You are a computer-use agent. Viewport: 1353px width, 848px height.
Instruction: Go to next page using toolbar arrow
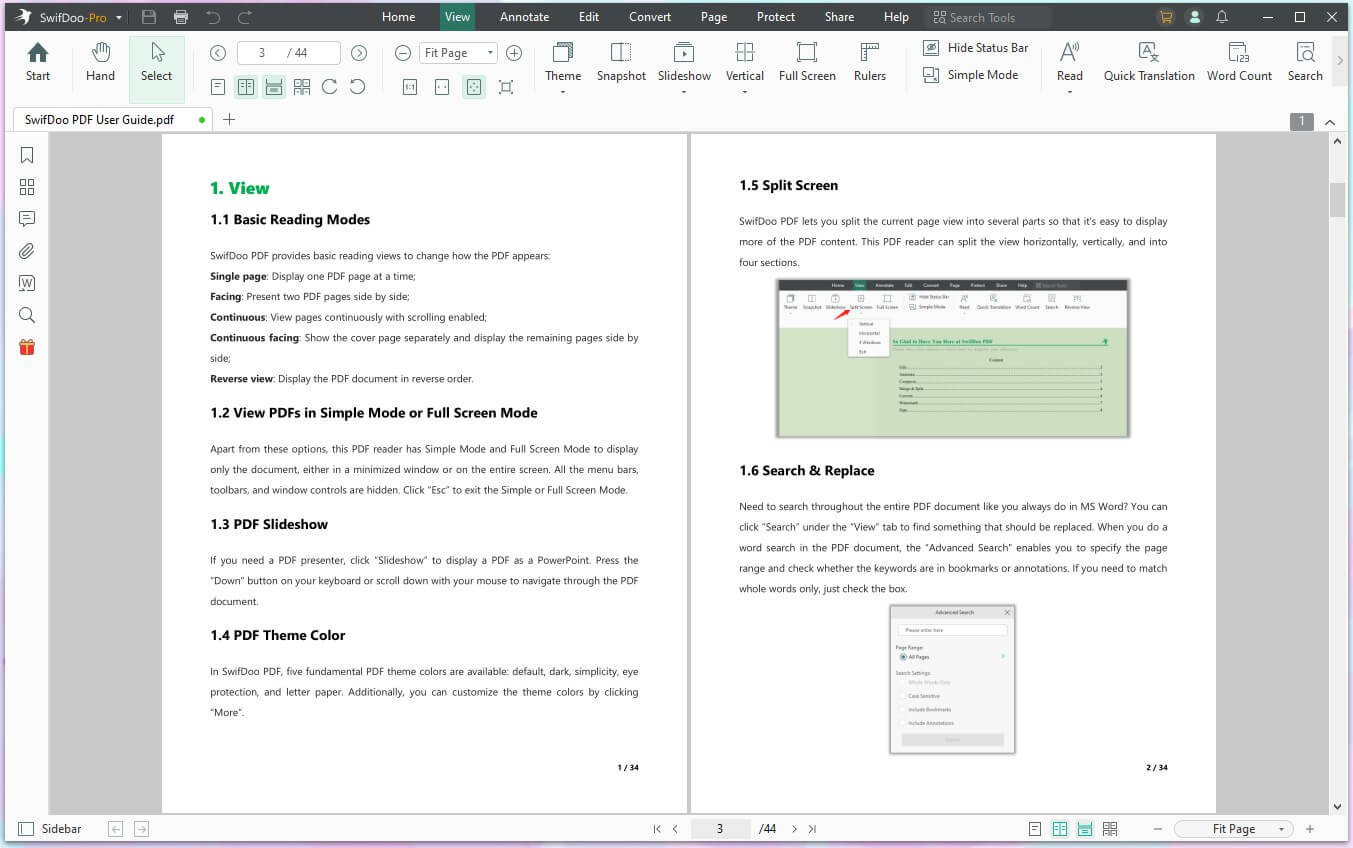click(x=359, y=53)
